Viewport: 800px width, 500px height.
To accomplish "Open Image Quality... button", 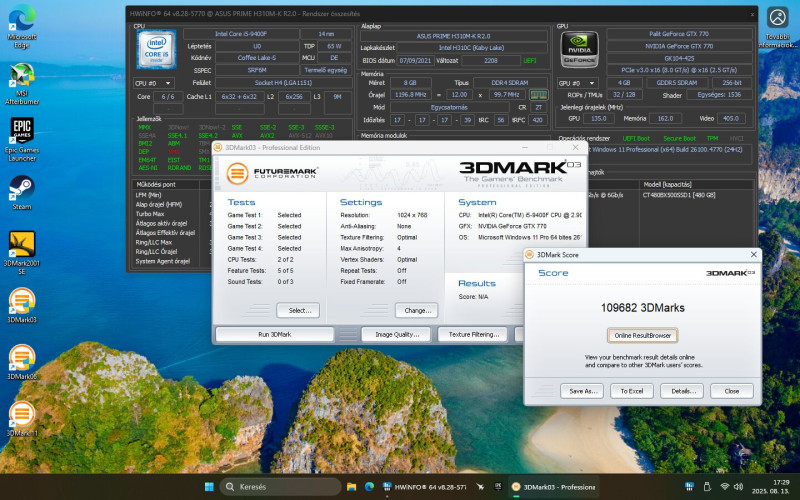I will click(x=397, y=335).
